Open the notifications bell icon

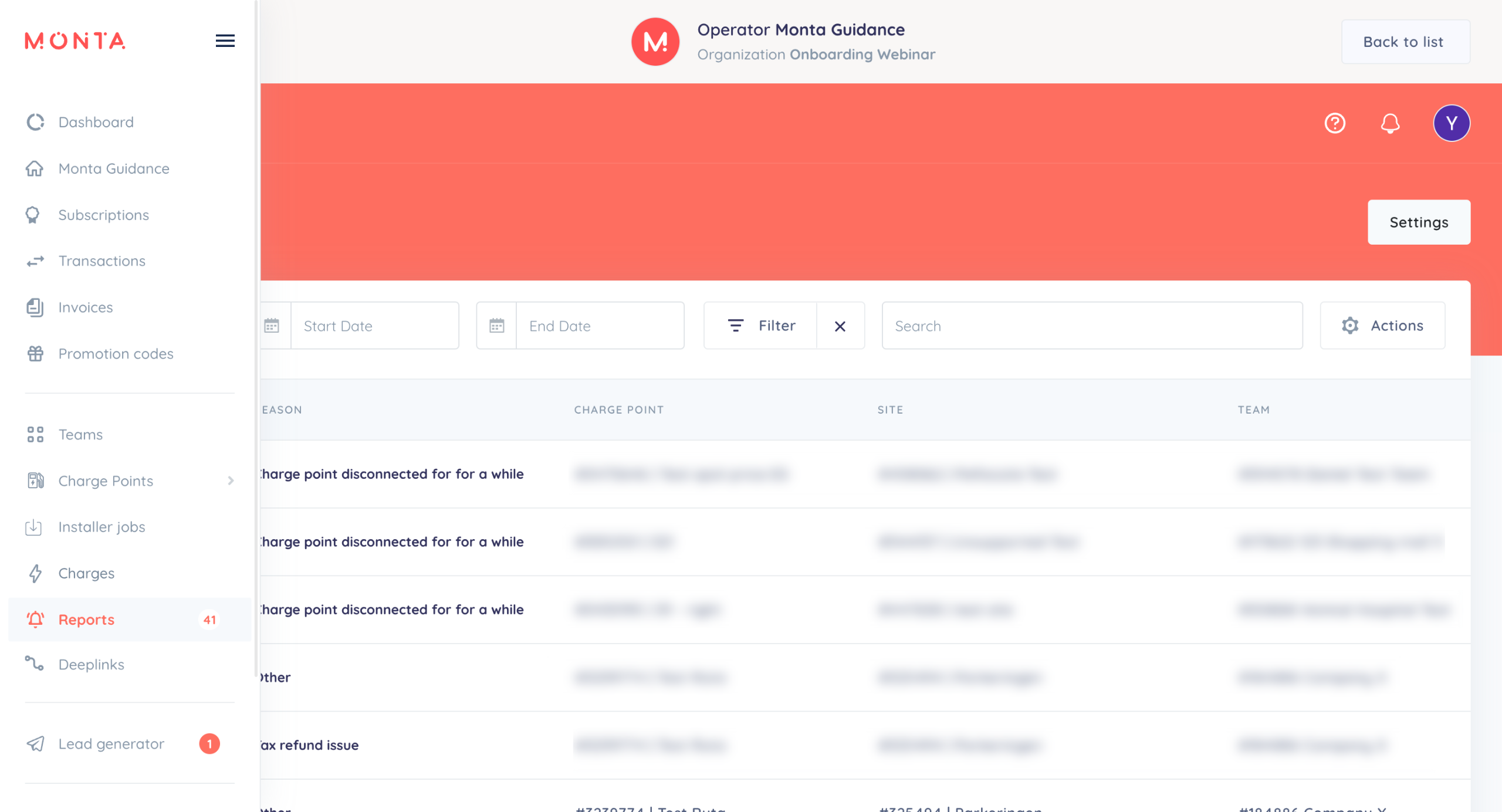click(x=1390, y=123)
